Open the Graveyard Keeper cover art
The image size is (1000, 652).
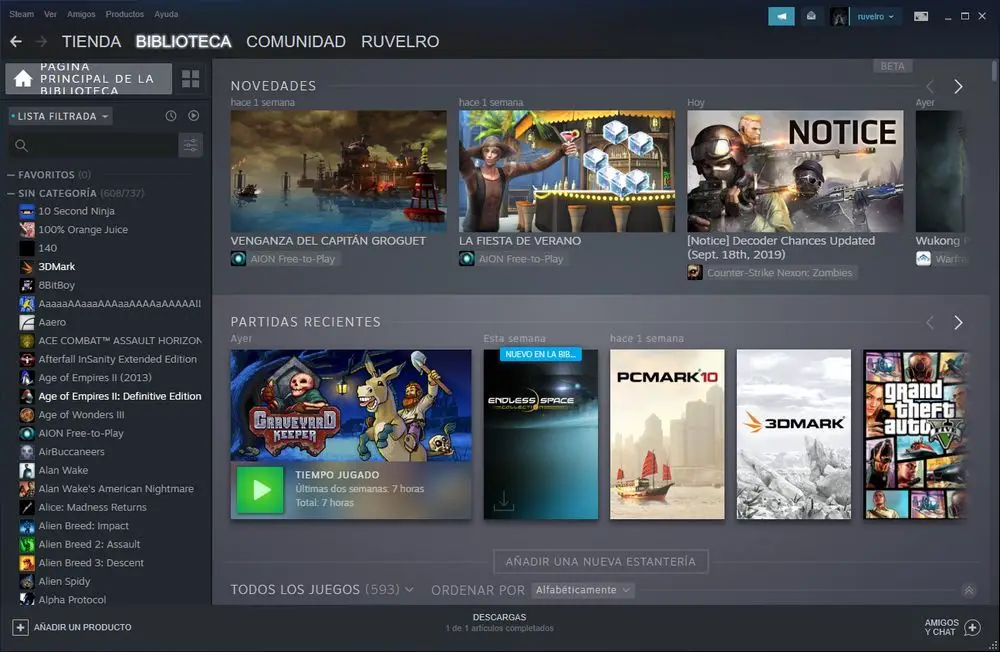(351, 405)
